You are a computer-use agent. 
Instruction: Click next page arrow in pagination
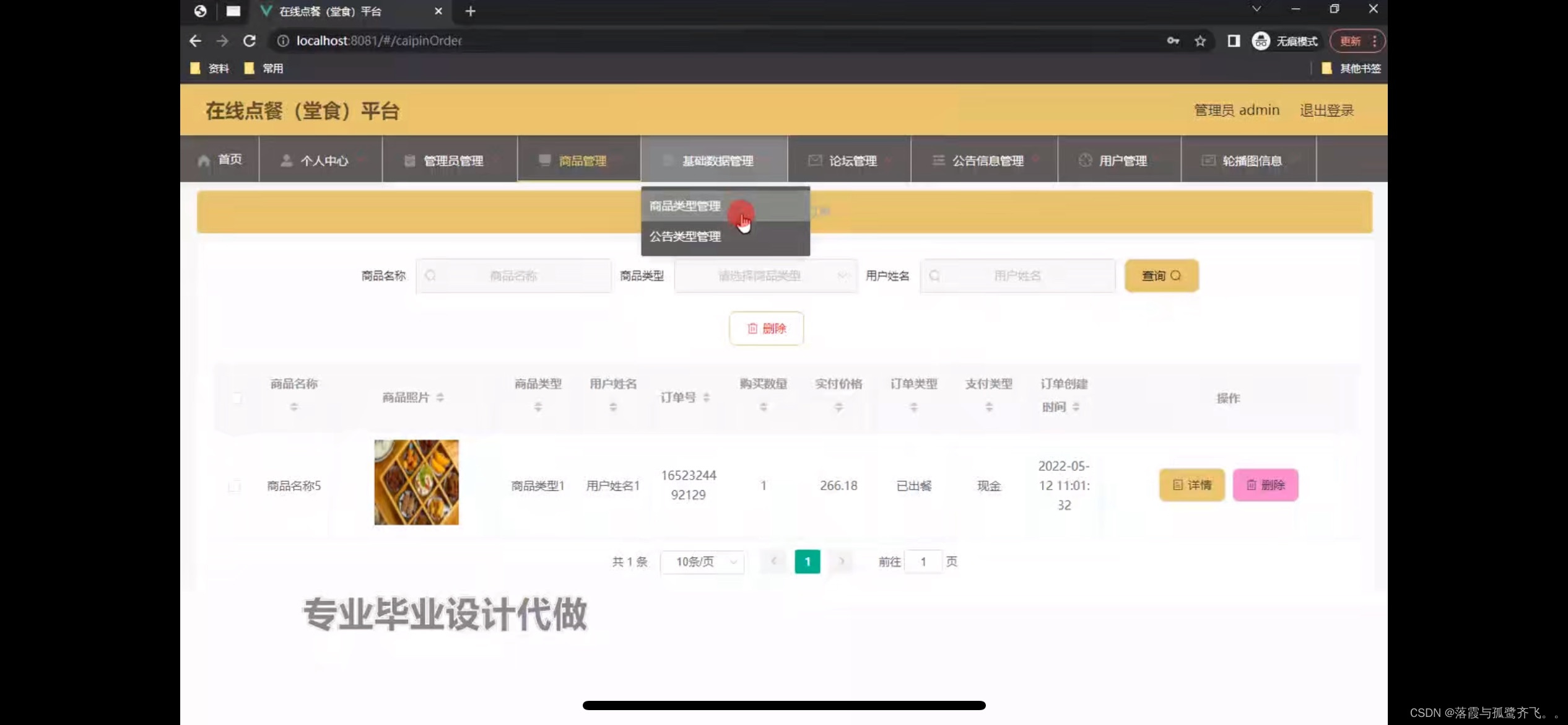coord(841,561)
